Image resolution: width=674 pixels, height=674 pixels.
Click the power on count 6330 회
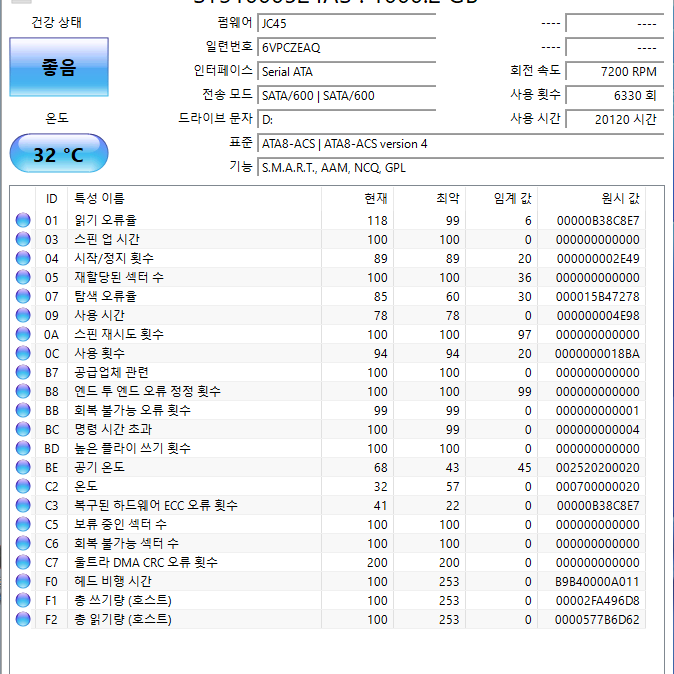coord(615,95)
